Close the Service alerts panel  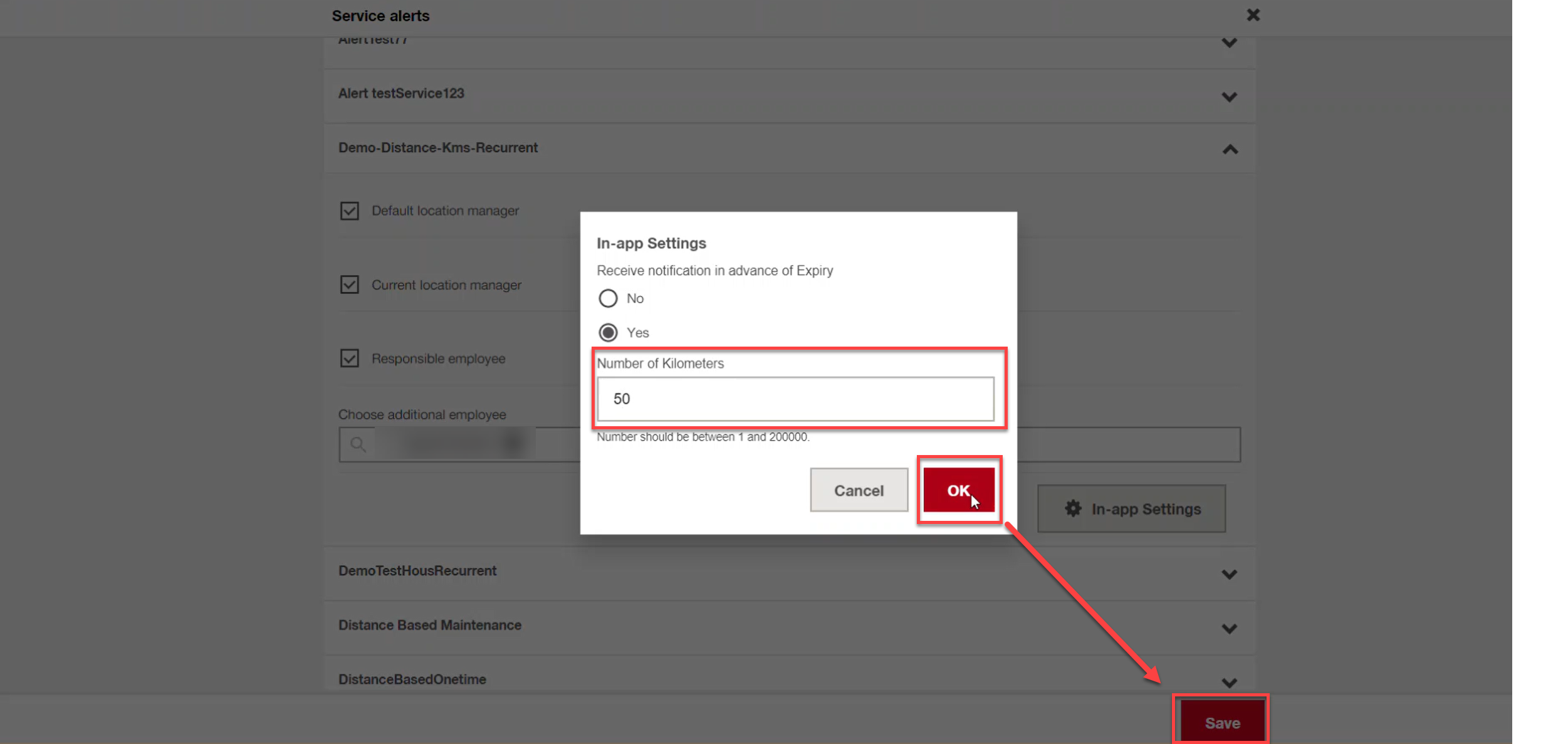click(x=1252, y=15)
